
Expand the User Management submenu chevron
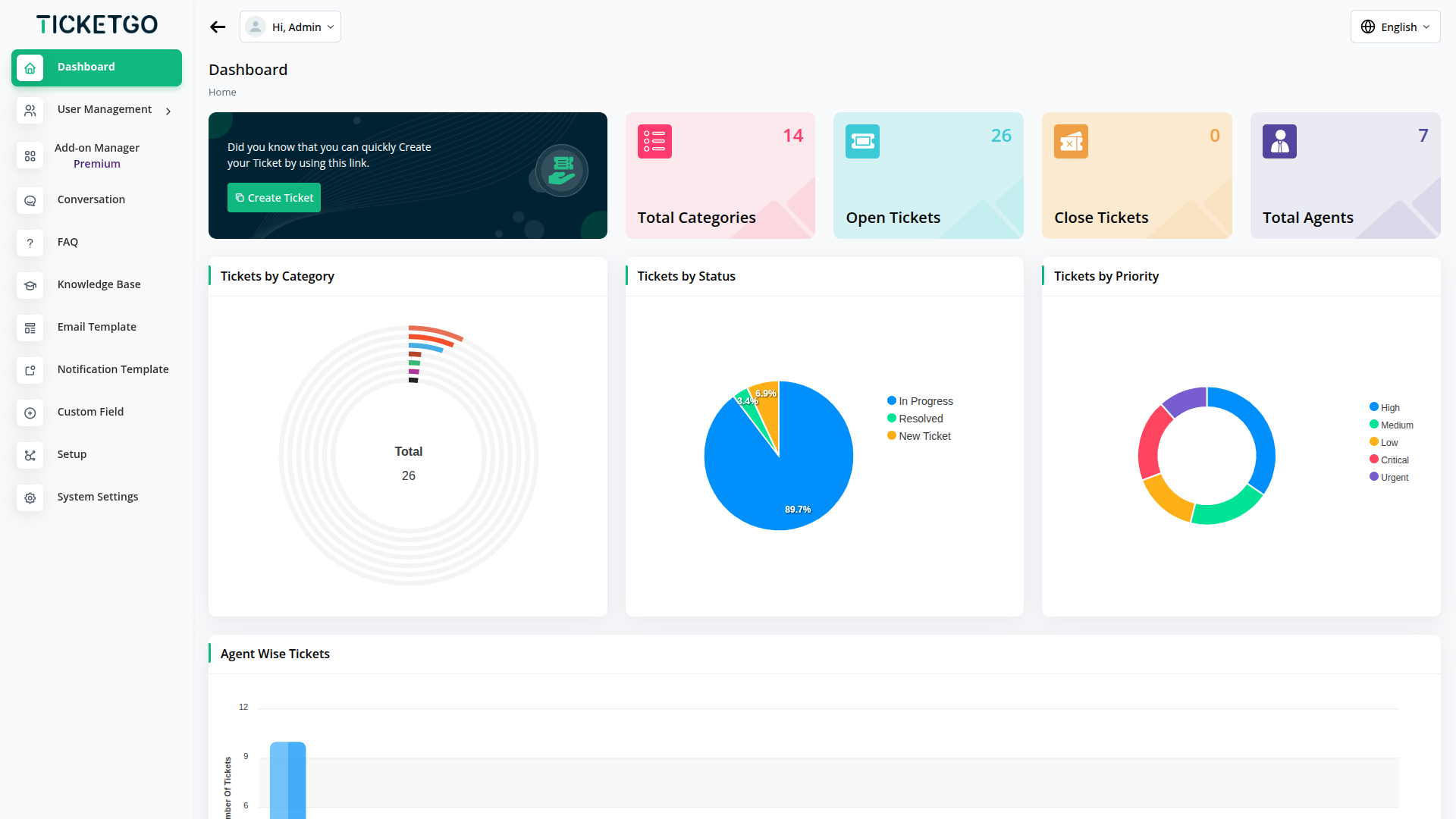click(168, 111)
